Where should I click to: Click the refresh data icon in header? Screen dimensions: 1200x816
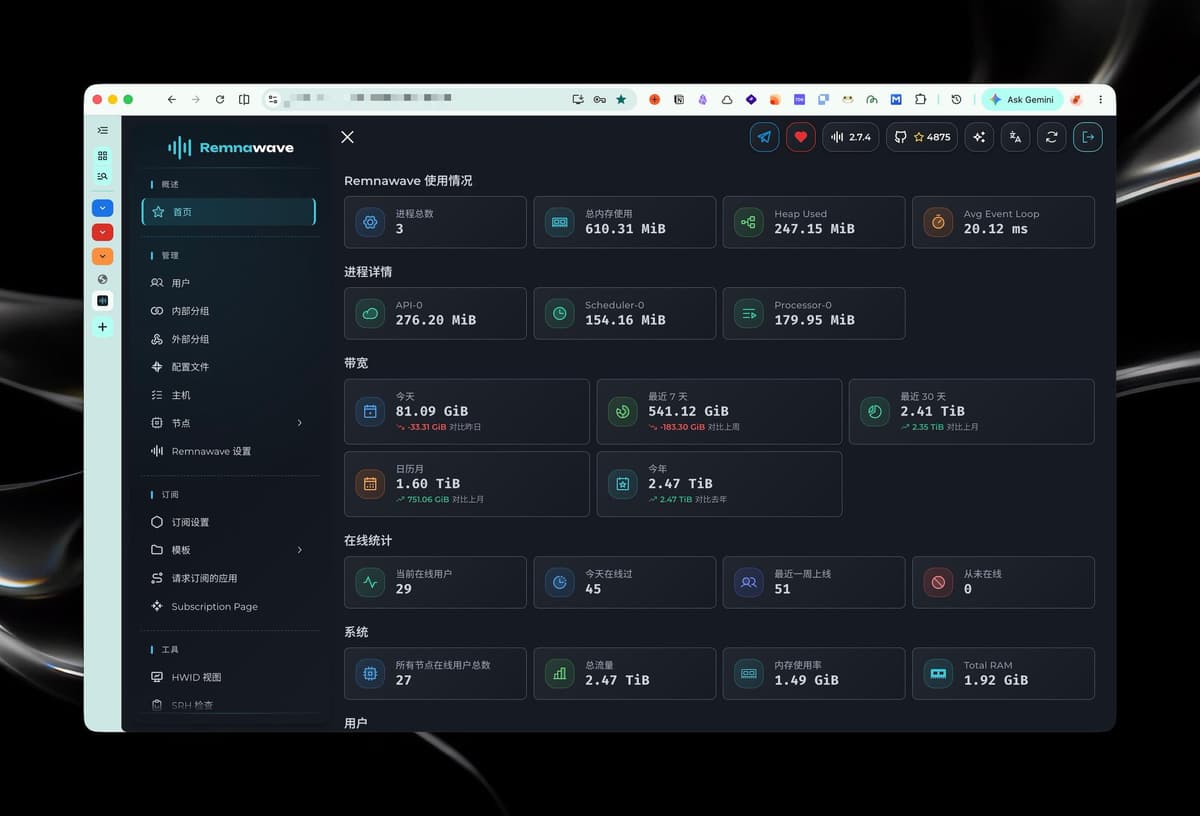point(1051,137)
